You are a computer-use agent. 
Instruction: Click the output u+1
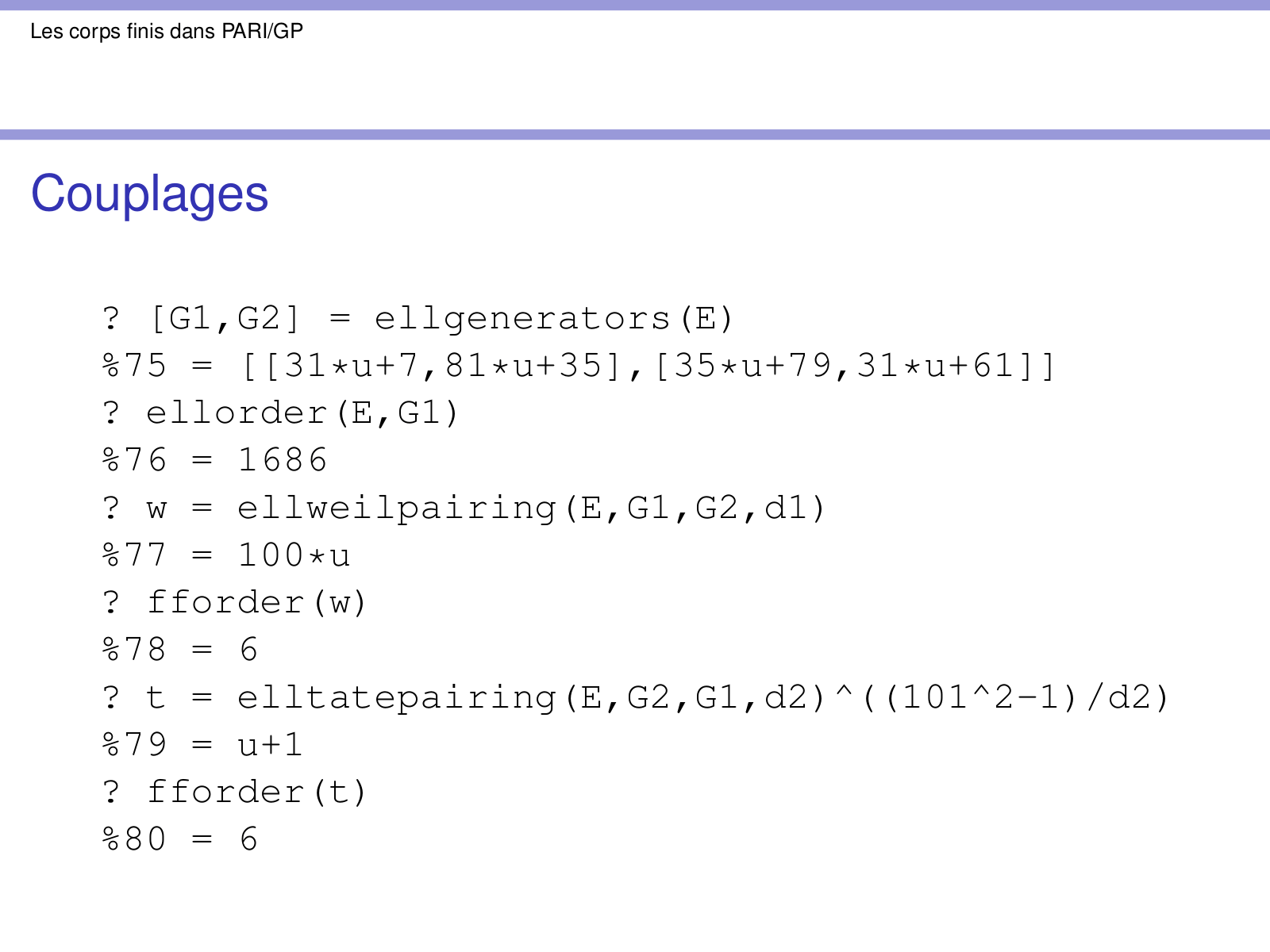point(270,745)
